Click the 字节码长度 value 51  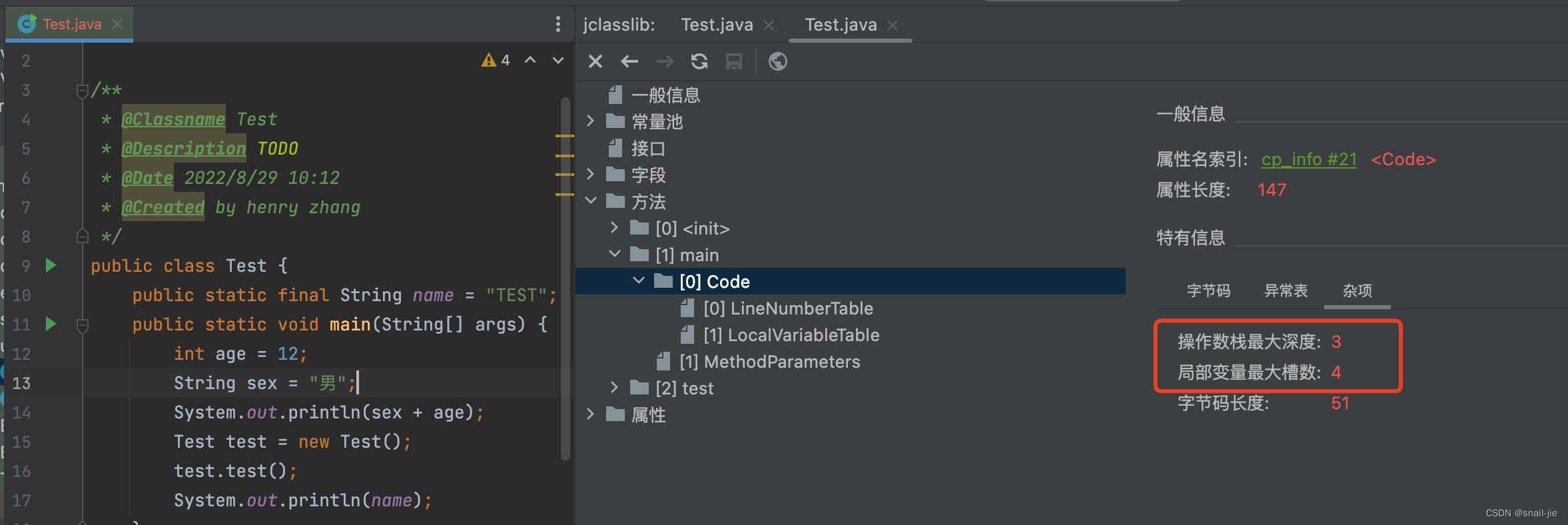pyautogui.click(x=1340, y=403)
